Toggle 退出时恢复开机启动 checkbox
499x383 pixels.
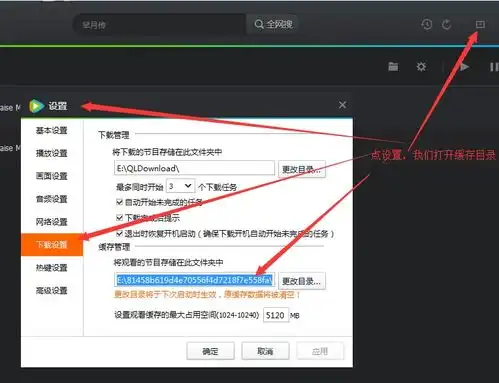point(119,233)
